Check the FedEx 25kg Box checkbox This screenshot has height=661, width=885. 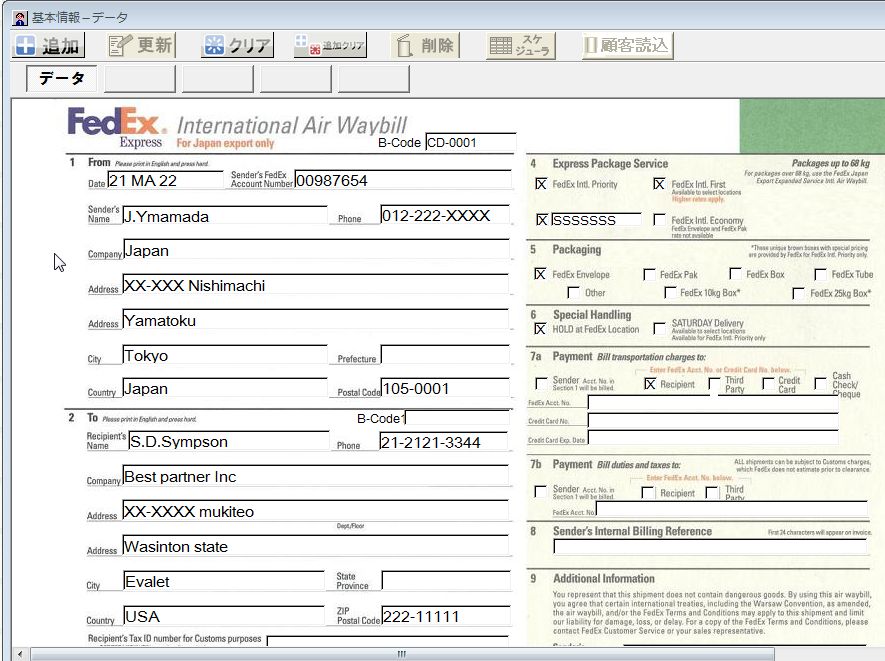798,293
